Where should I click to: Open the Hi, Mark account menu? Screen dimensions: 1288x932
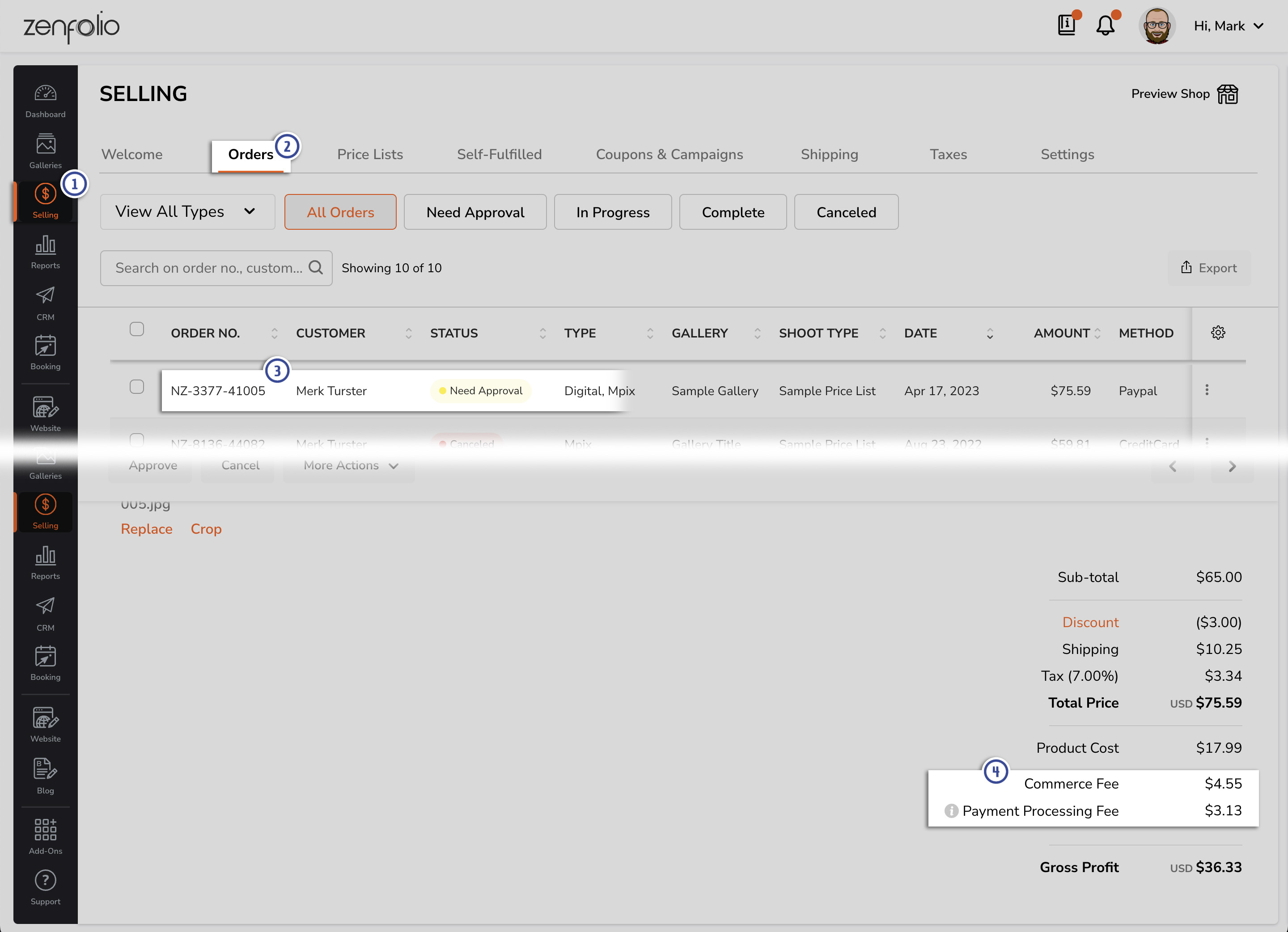click(1229, 26)
